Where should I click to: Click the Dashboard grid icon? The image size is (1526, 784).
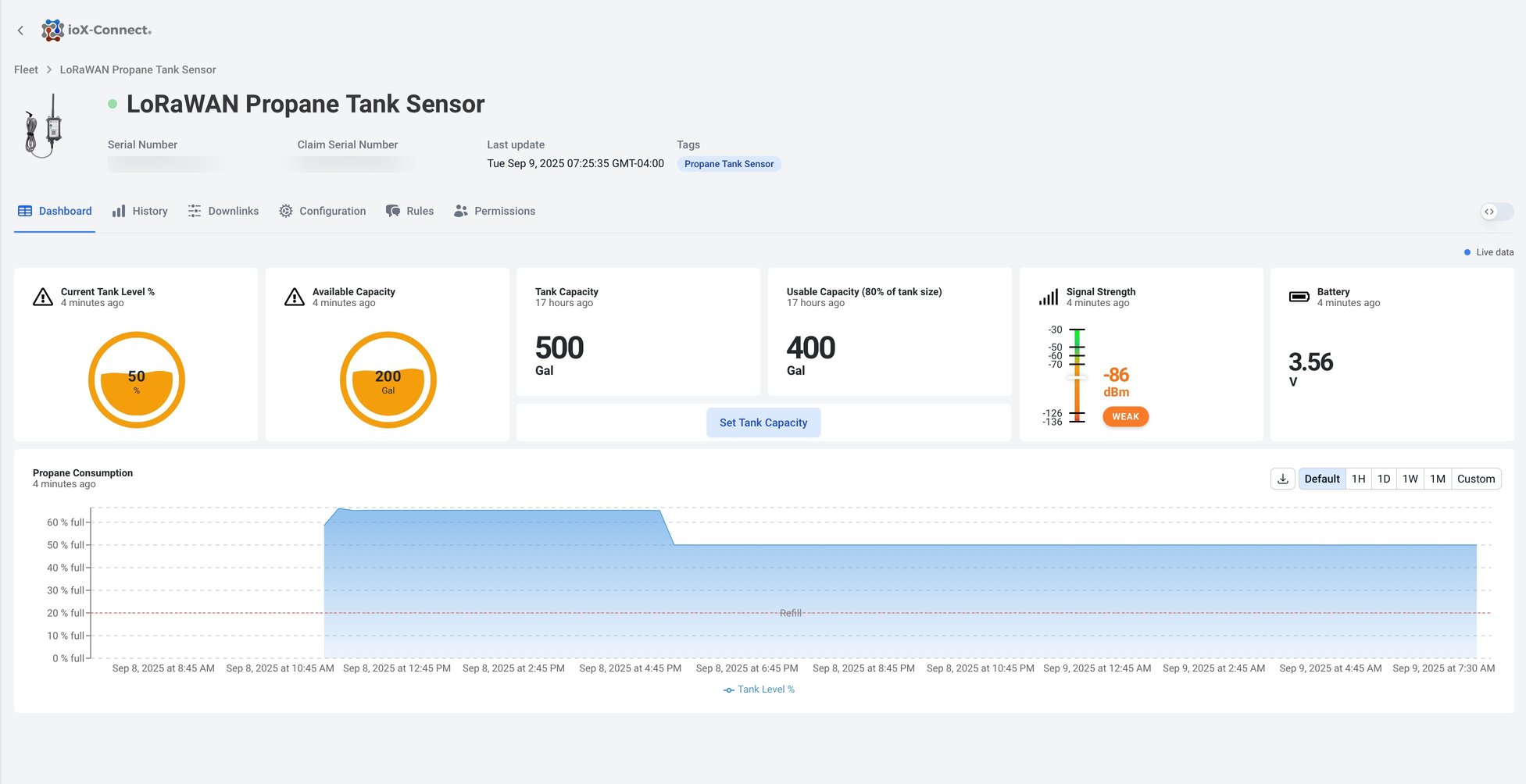tap(24, 210)
